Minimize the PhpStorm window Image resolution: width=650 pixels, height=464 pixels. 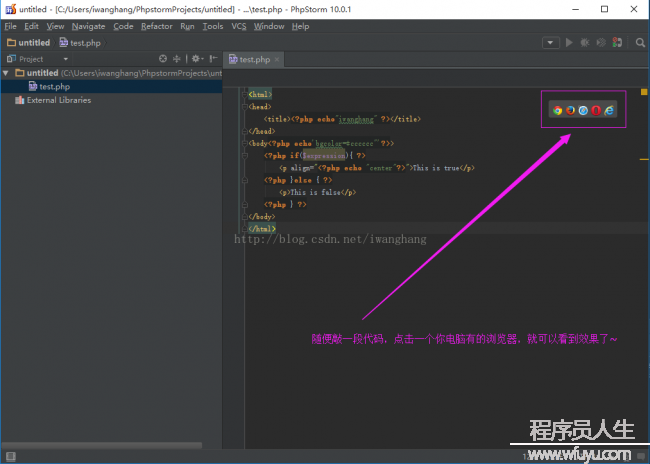pos(575,9)
